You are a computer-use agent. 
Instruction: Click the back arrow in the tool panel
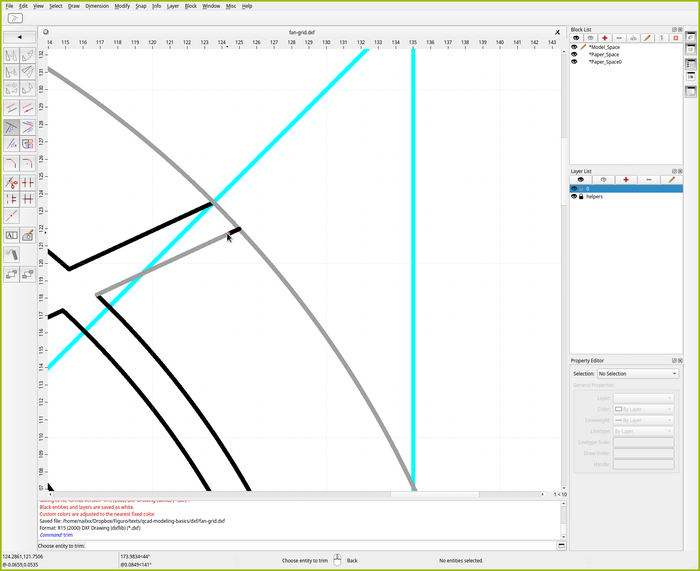coord(19,37)
